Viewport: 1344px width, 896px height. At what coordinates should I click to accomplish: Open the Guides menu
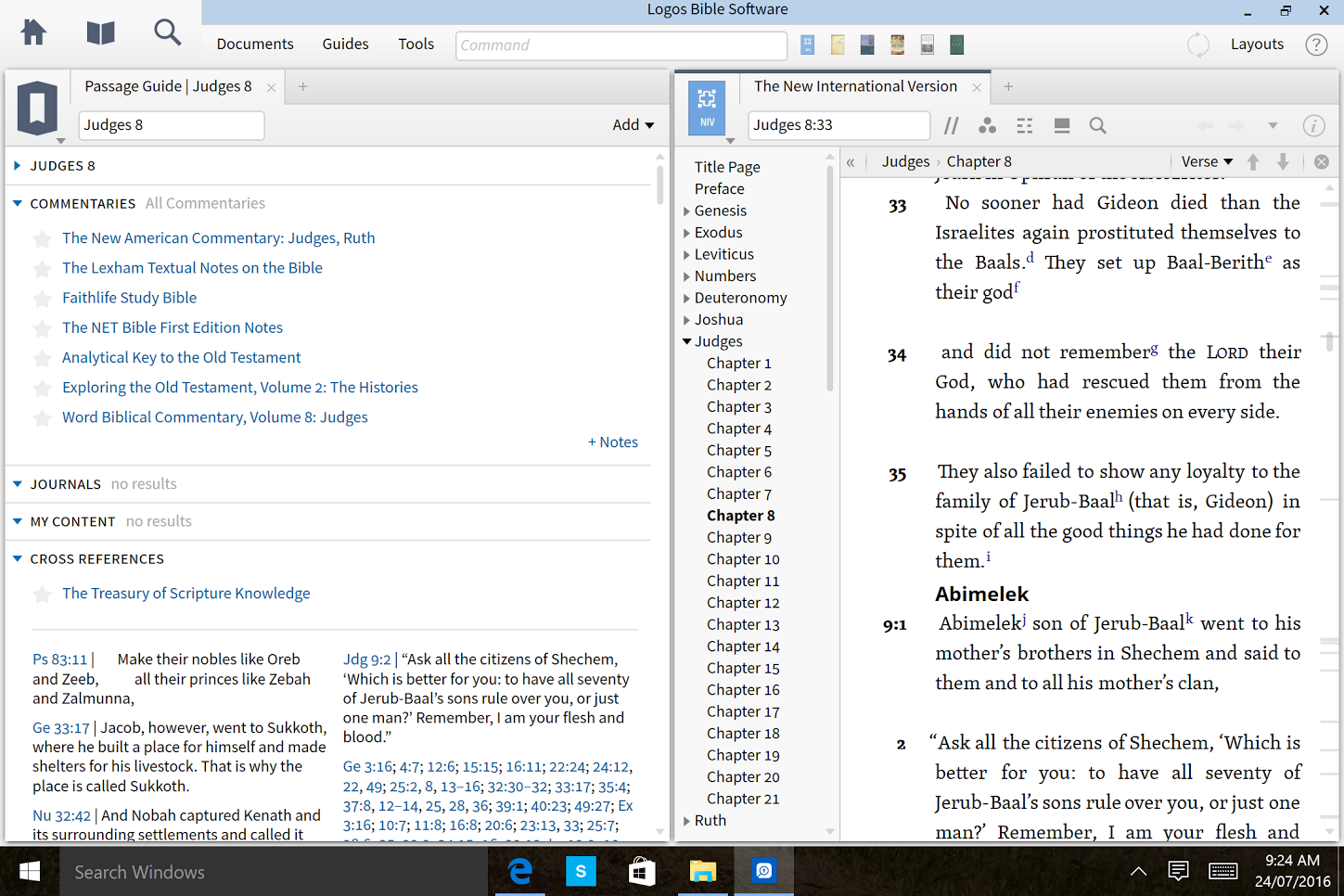click(x=345, y=44)
